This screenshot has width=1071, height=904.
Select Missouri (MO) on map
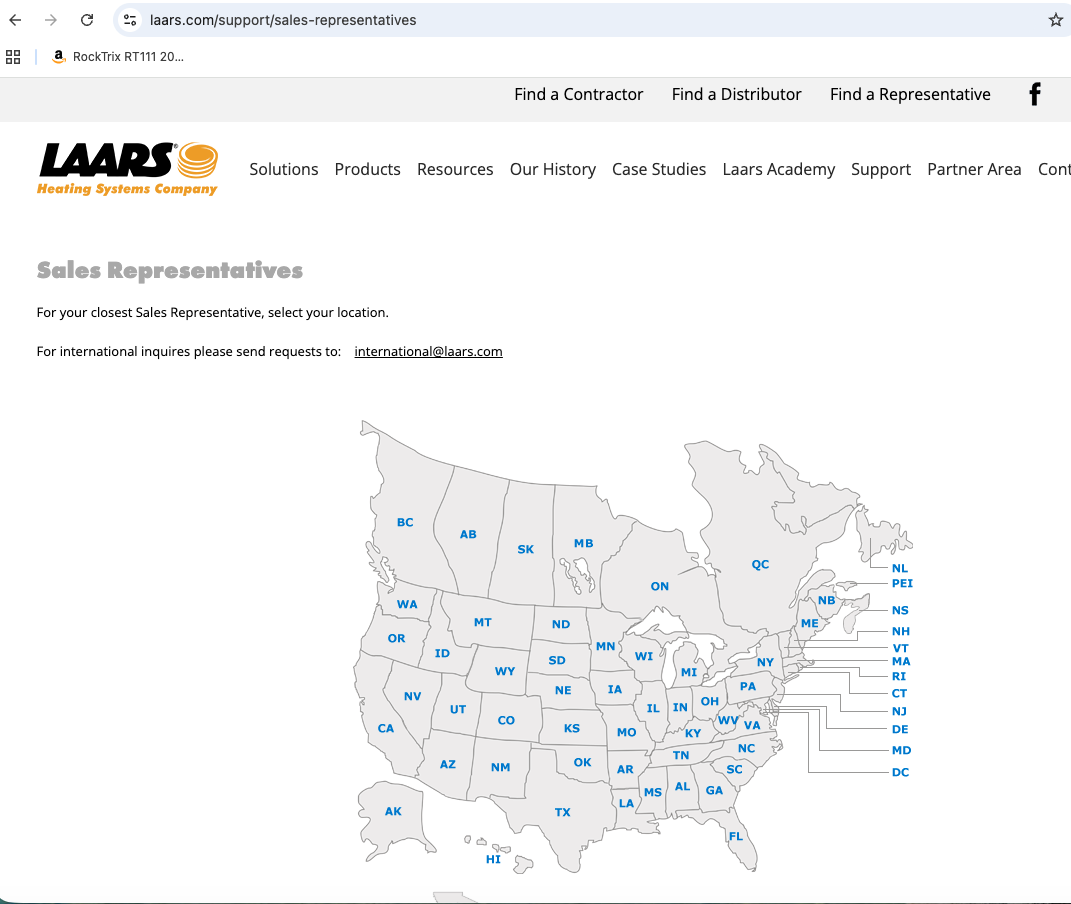click(x=626, y=733)
